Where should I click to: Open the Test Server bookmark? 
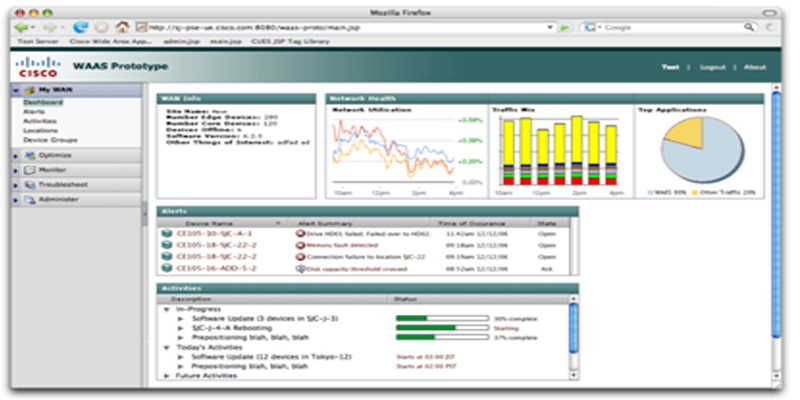pyautogui.click(x=38, y=41)
